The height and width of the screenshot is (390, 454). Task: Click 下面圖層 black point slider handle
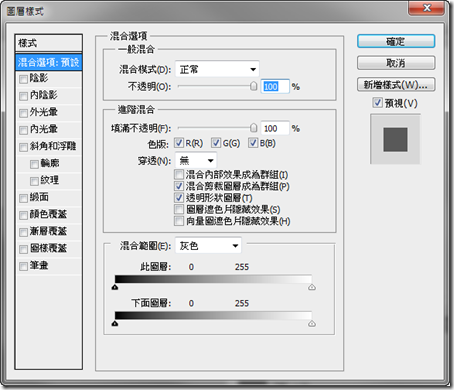[x=115, y=323]
